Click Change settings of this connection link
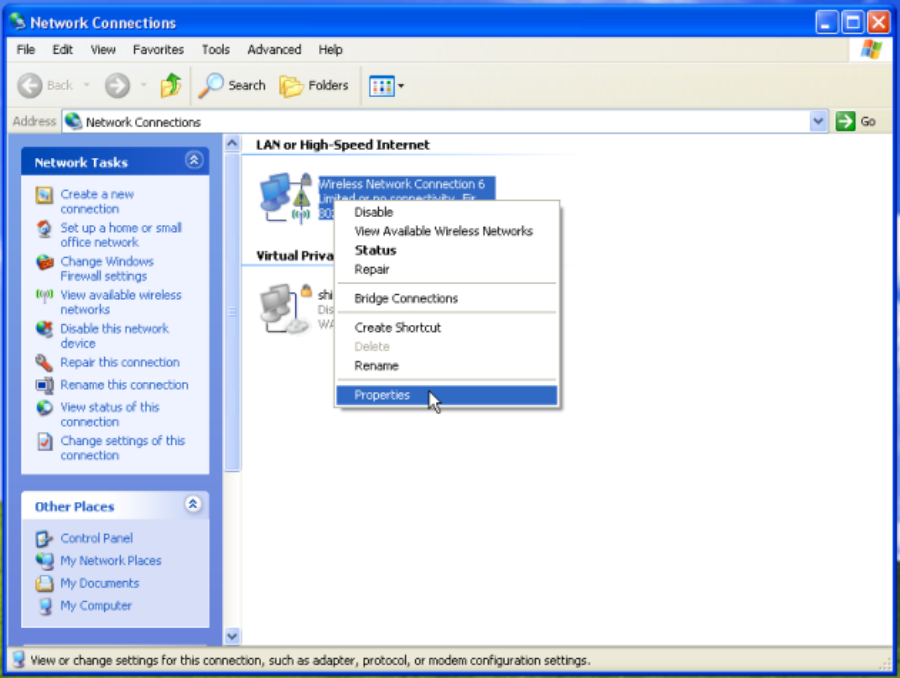 tap(122, 448)
